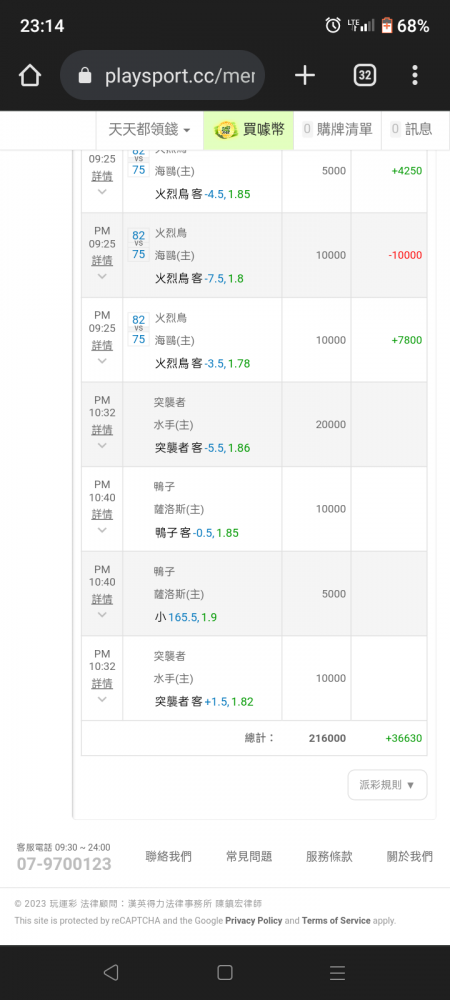Tap the Android recents menu icon
Image resolution: width=450 pixels, height=1000 pixels.
tap(338, 972)
